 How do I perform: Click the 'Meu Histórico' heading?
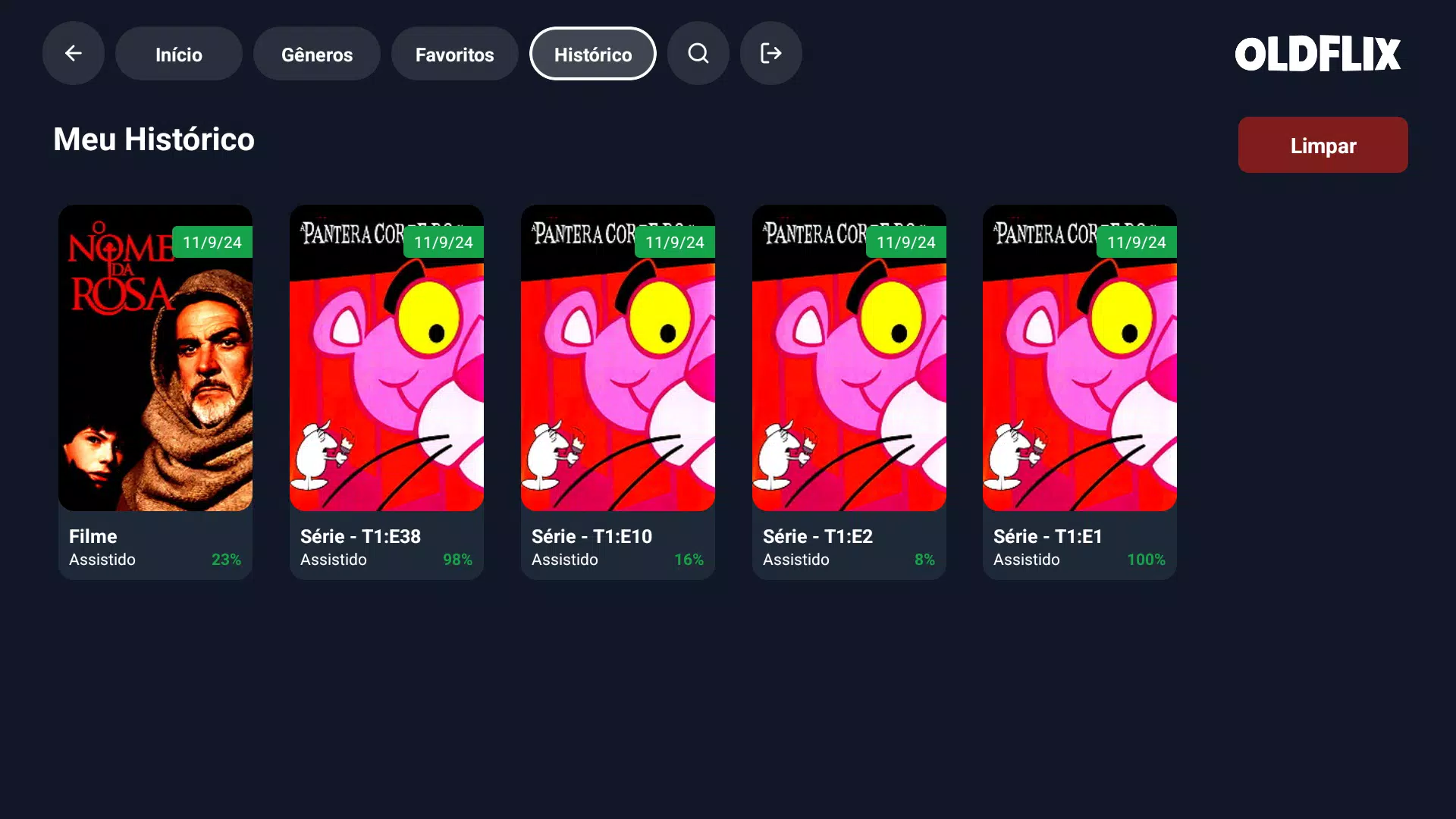click(154, 140)
